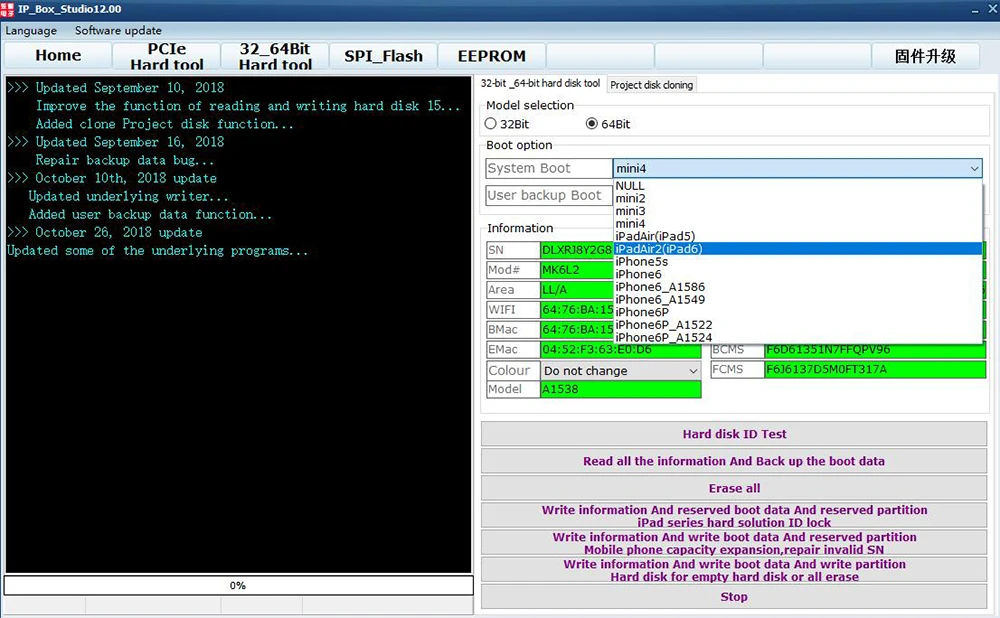Choose iPhone6_A1549 in boot list

click(x=797, y=300)
